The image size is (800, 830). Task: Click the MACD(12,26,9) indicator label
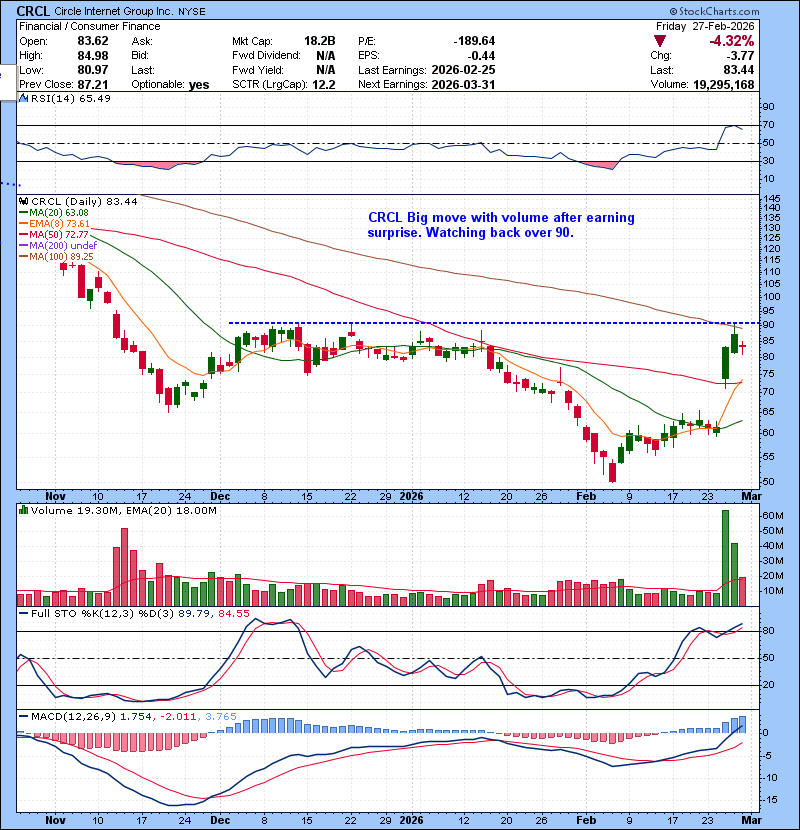point(73,717)
